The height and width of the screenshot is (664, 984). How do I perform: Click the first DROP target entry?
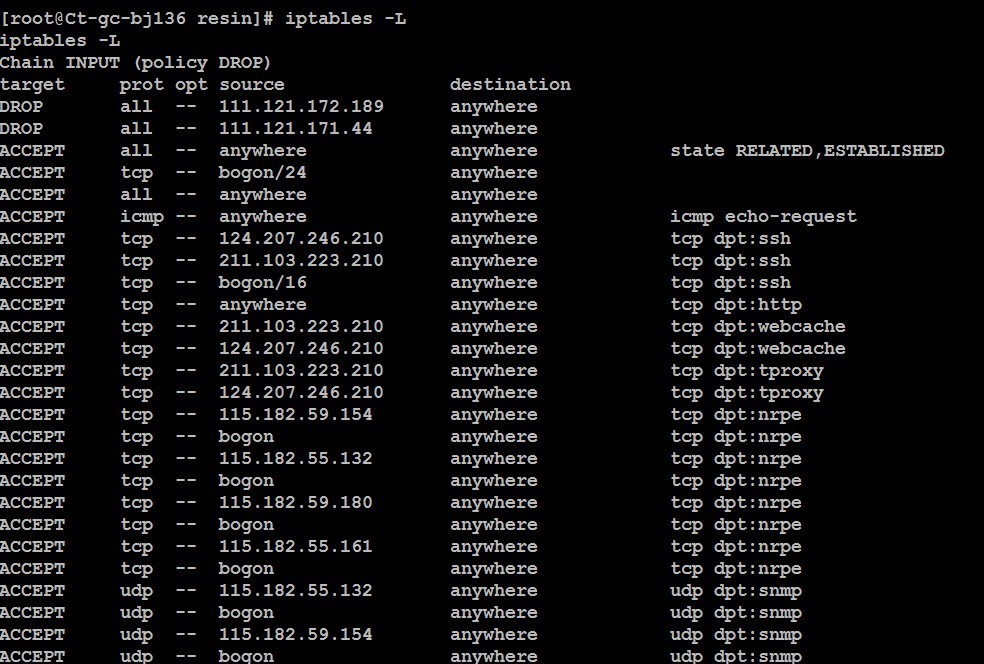pos(21,106)
